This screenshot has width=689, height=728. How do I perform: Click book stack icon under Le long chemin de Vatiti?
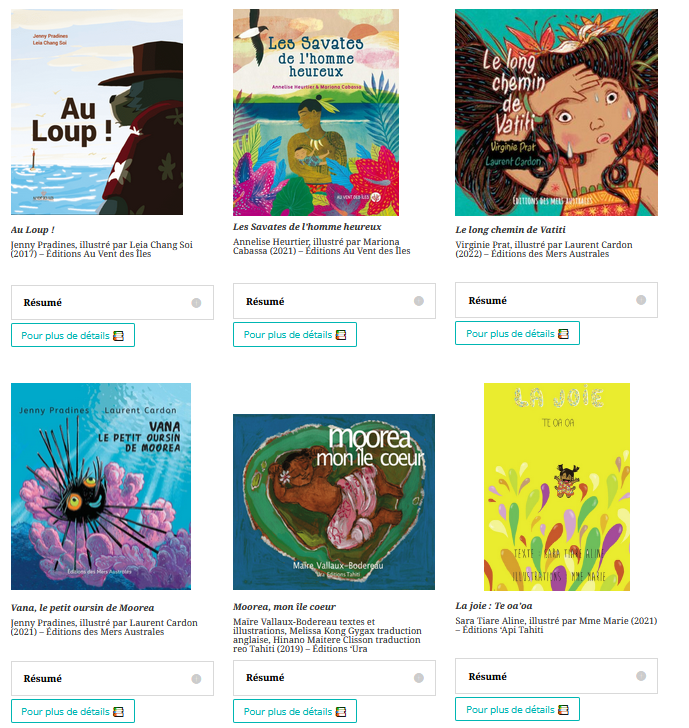[563, 334]
